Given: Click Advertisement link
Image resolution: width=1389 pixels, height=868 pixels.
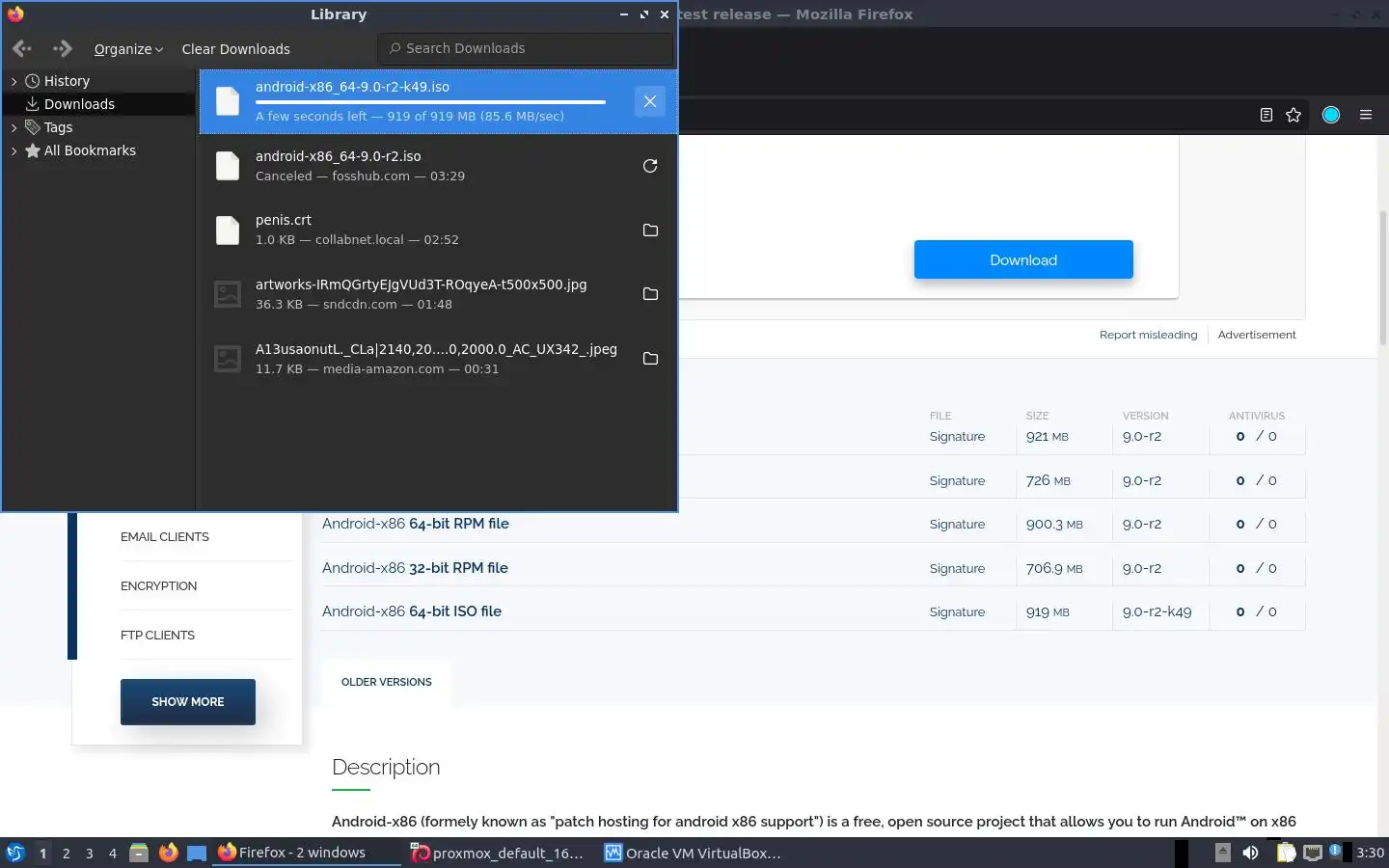Looking at the screenshot, I should pos(1257,335).
